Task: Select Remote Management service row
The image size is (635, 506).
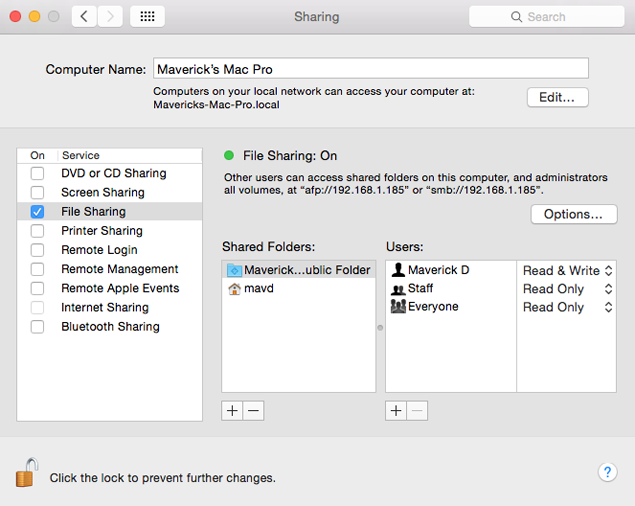Action: tap(109, 269)
